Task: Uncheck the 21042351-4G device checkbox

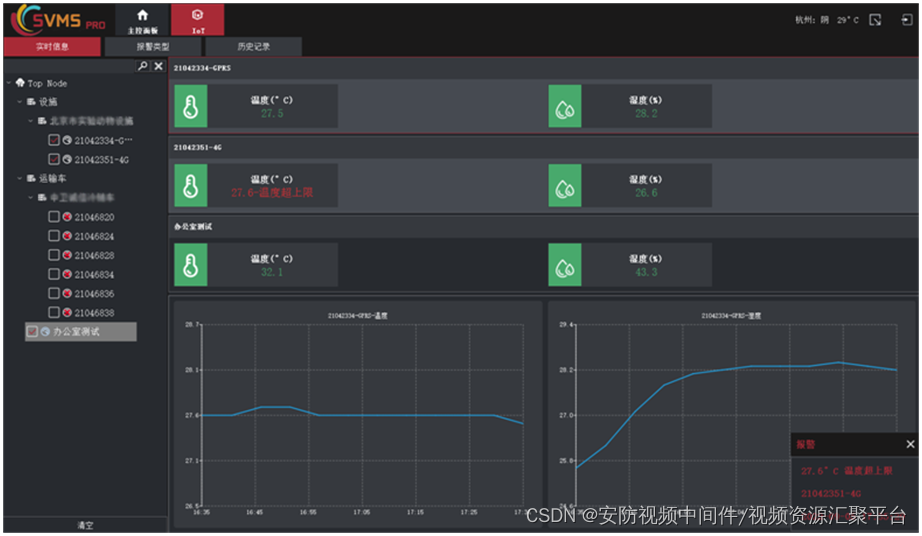Action: (x=54, y=159)
